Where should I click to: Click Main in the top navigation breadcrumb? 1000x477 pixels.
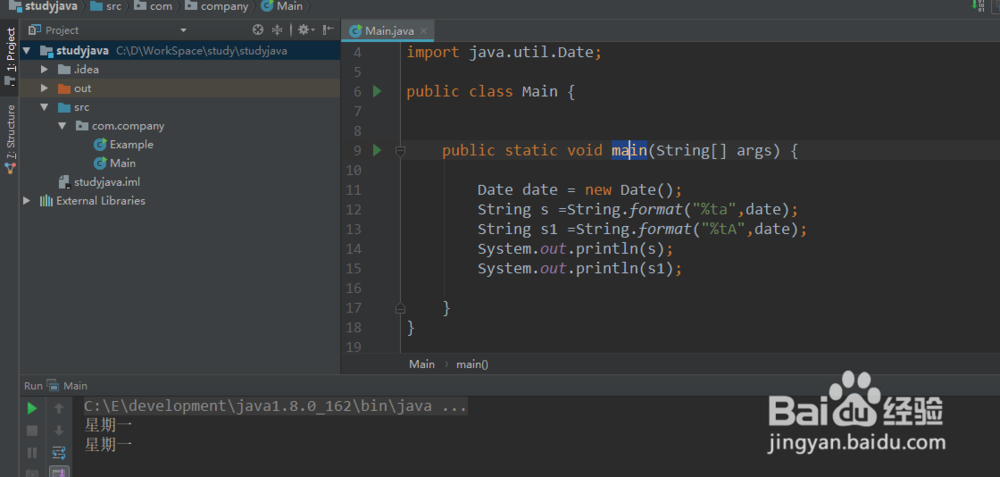click(290, 6)
